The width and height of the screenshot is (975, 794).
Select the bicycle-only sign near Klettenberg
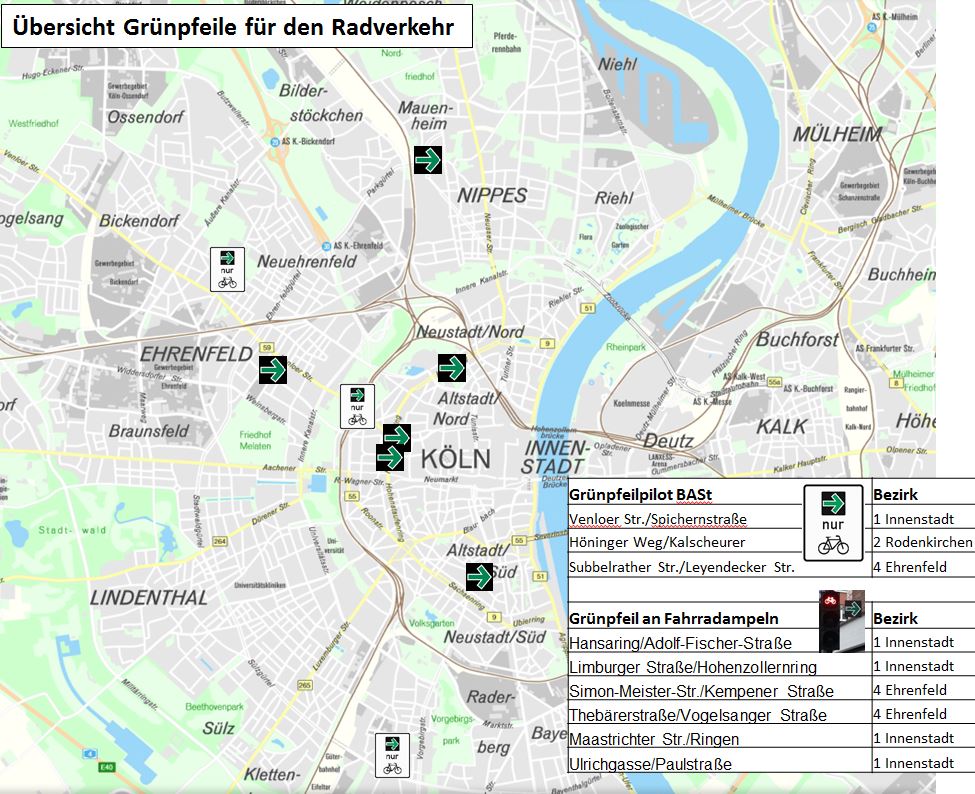[x=392, y=755]
